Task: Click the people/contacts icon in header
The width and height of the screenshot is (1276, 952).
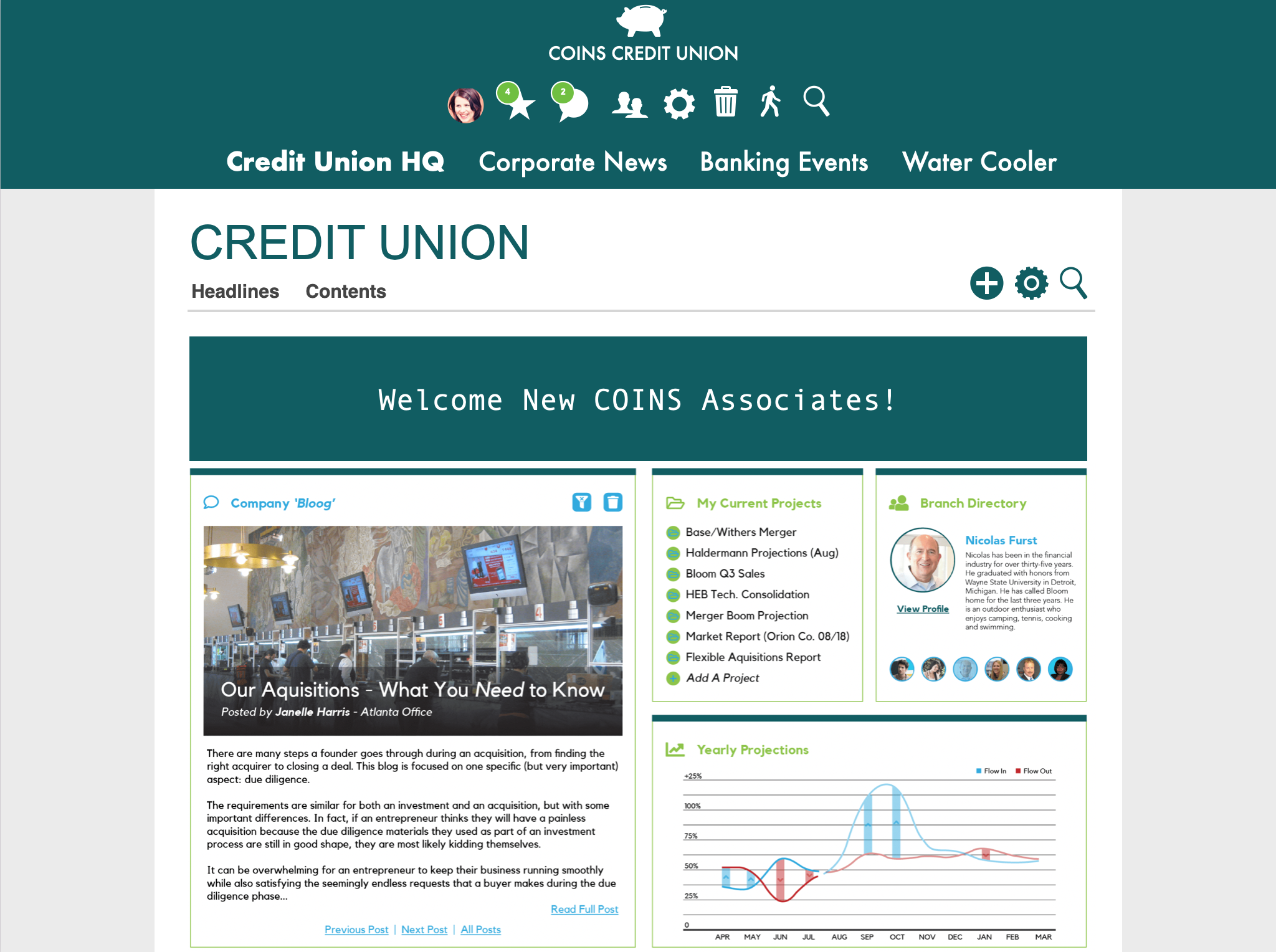Action: (631, 102)
